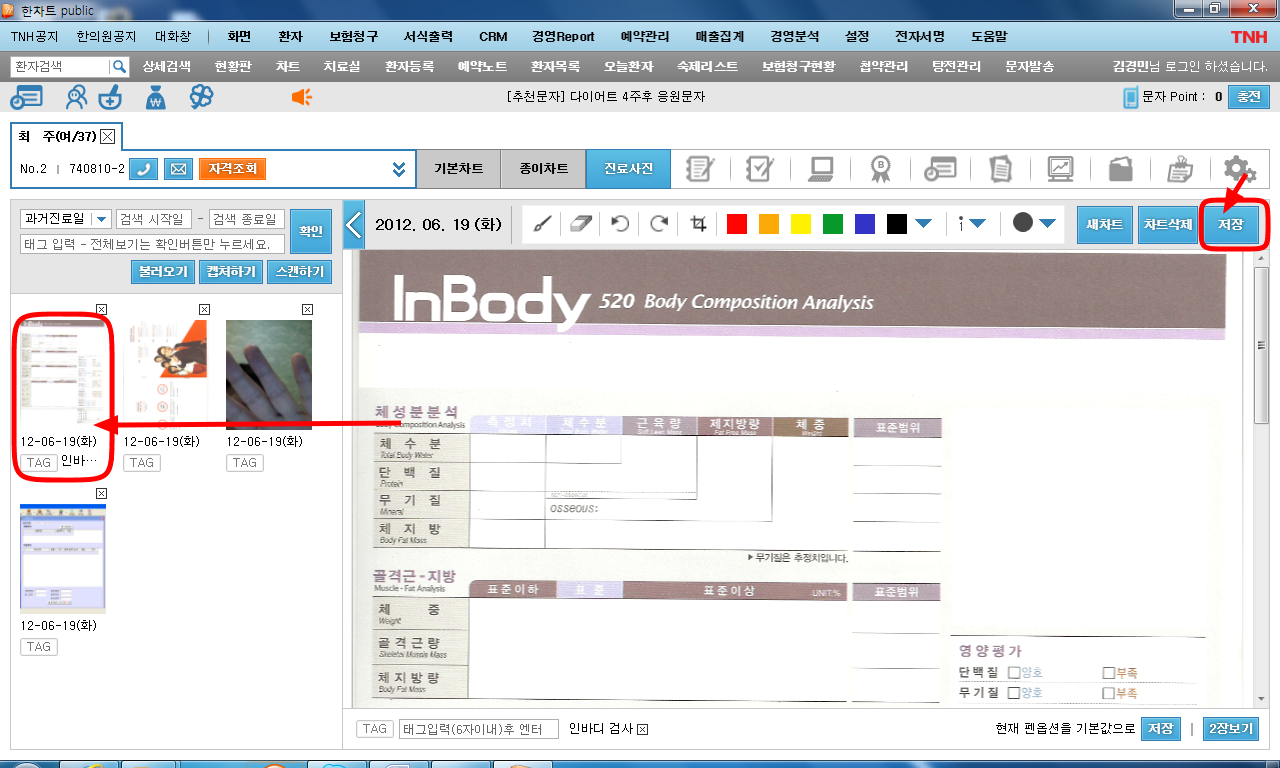
Task: Click the 캡쳐하기 button
Action: [231, 271]
